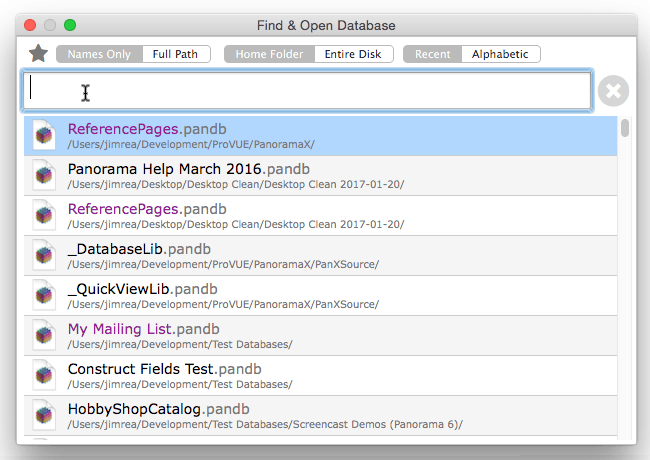The image size is (650, 460).
Task: Click the favorites star icon
Action: tap(38, 54)
